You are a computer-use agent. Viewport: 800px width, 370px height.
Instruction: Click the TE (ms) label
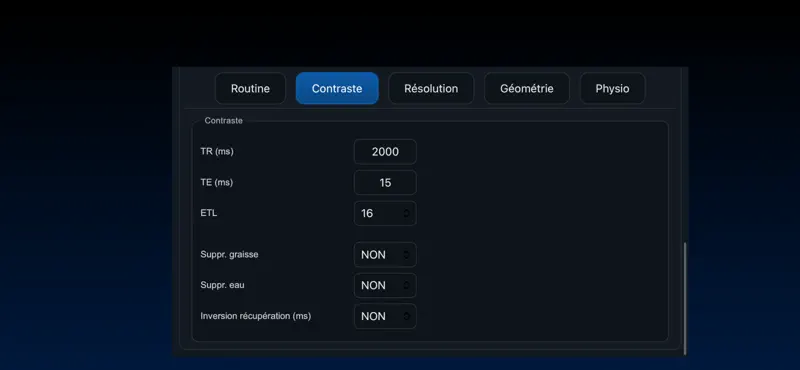pyautogui.click(x=216, y=182)
